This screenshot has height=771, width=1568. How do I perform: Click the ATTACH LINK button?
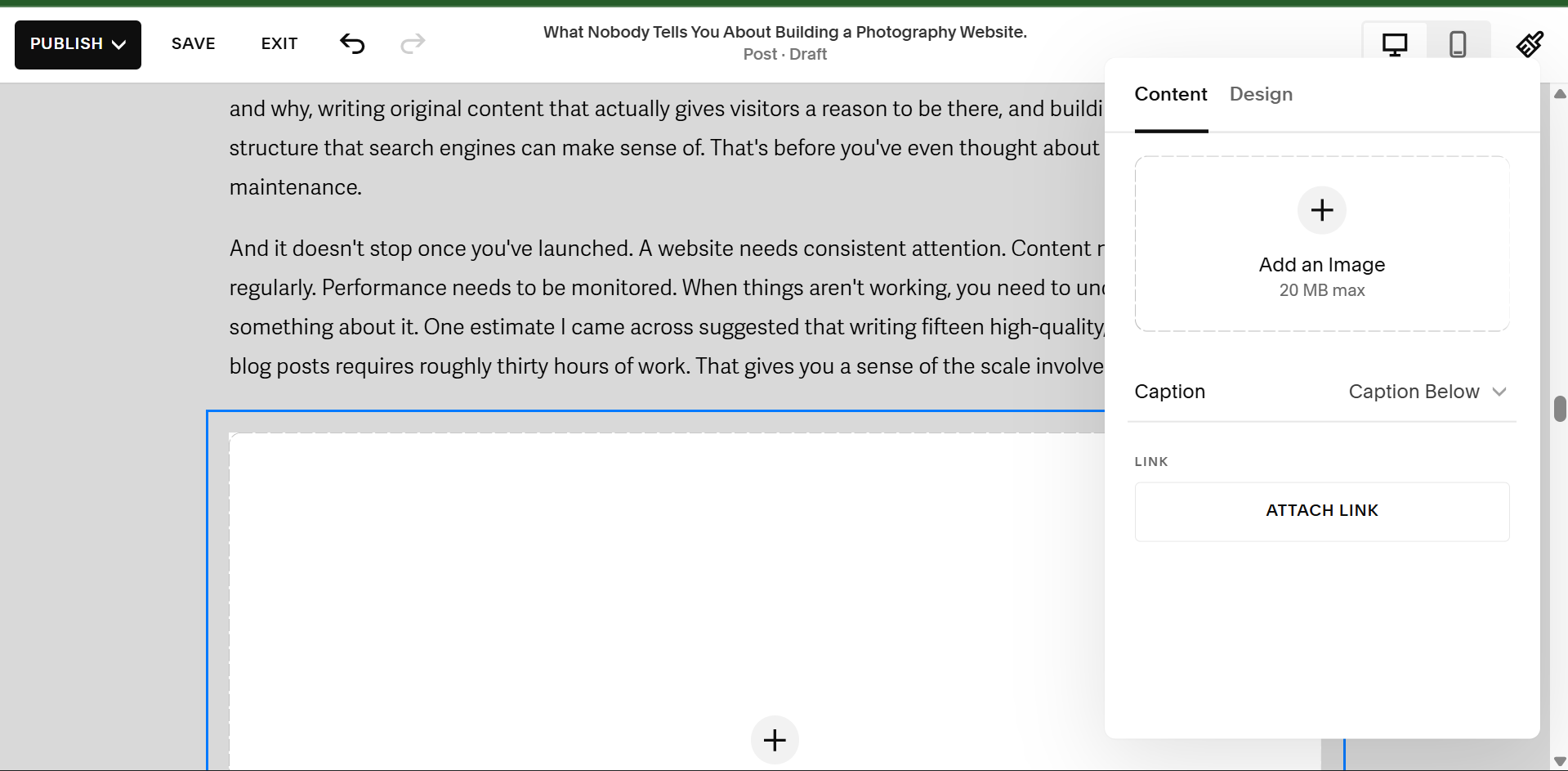coord(1321,510)
